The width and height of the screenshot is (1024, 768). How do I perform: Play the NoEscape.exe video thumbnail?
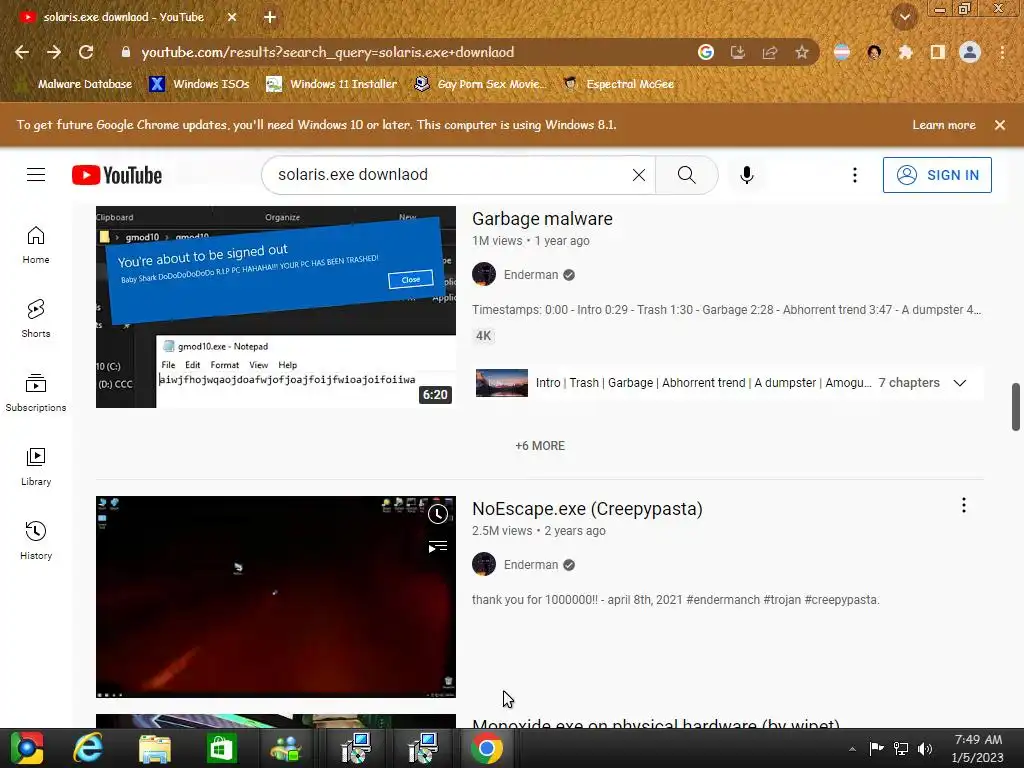coord(276,597)
